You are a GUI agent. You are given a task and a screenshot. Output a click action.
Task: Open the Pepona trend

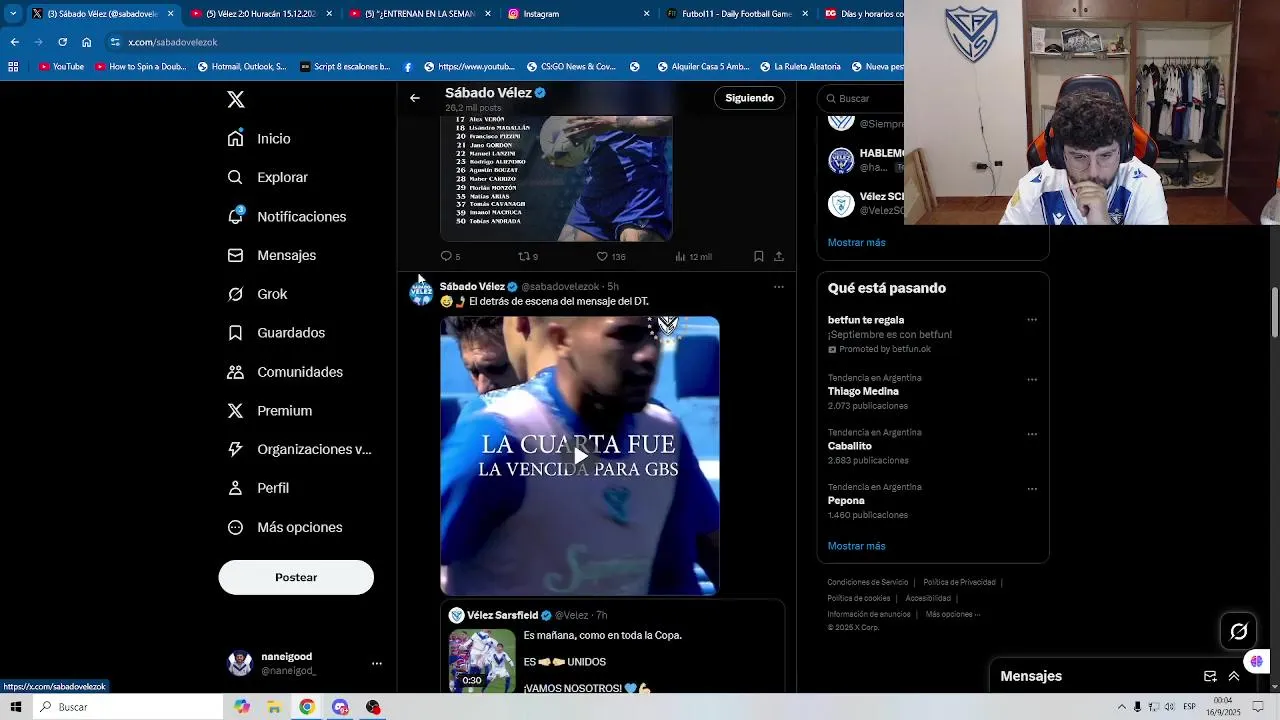(846, 501)
